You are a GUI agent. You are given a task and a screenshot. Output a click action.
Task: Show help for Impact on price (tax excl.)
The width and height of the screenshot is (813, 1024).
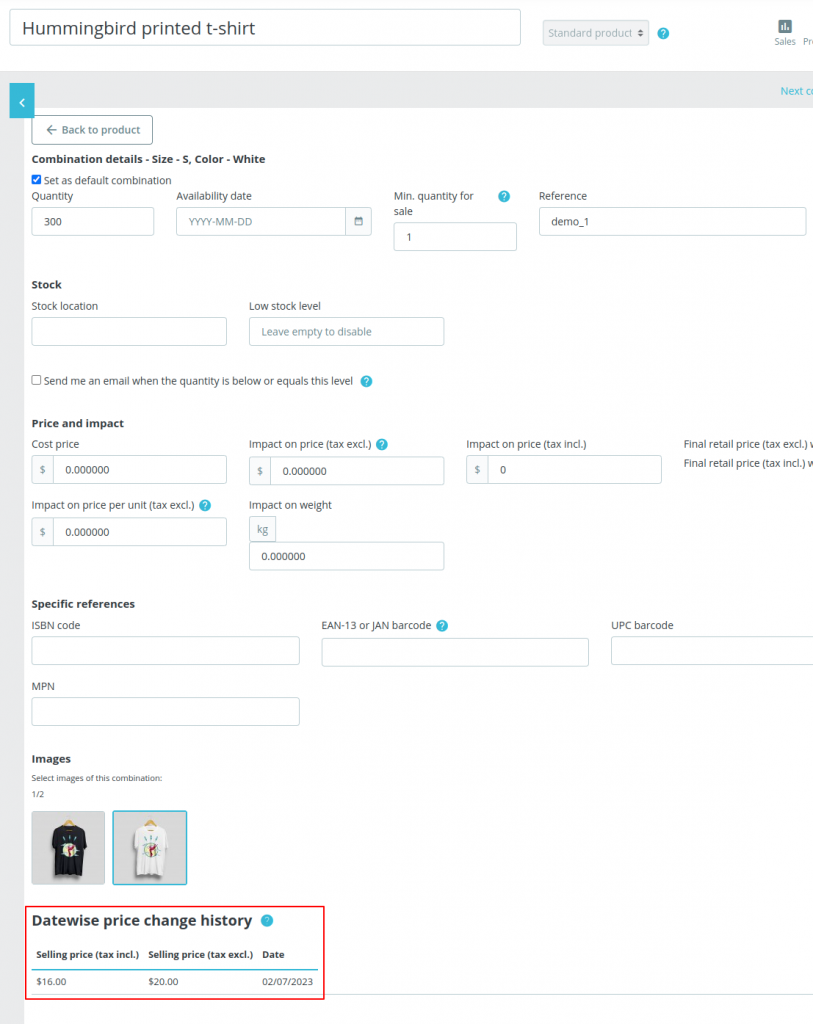pyautogui.click(x=382, y=445)
